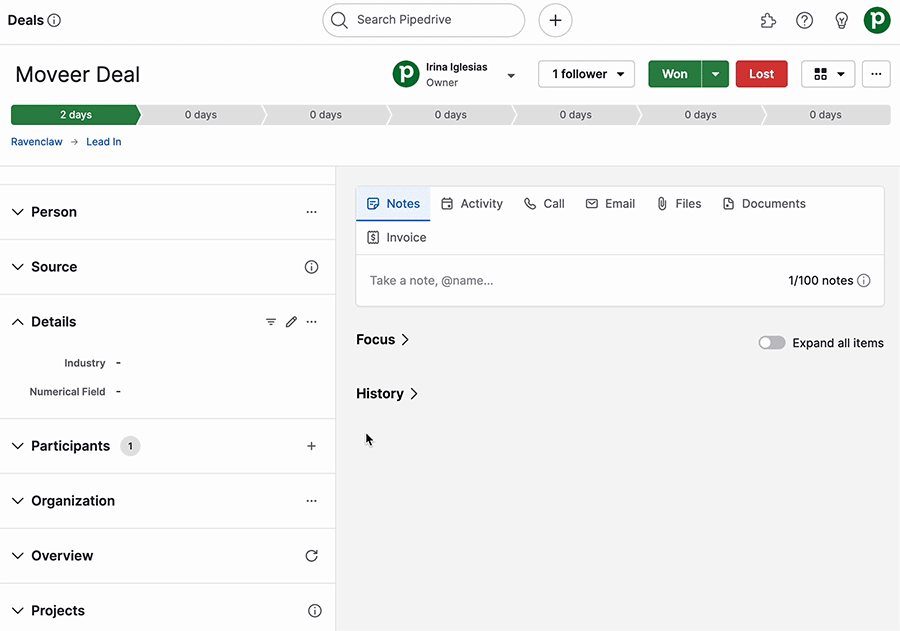Click the Participants count badge

tap(130, 446)
